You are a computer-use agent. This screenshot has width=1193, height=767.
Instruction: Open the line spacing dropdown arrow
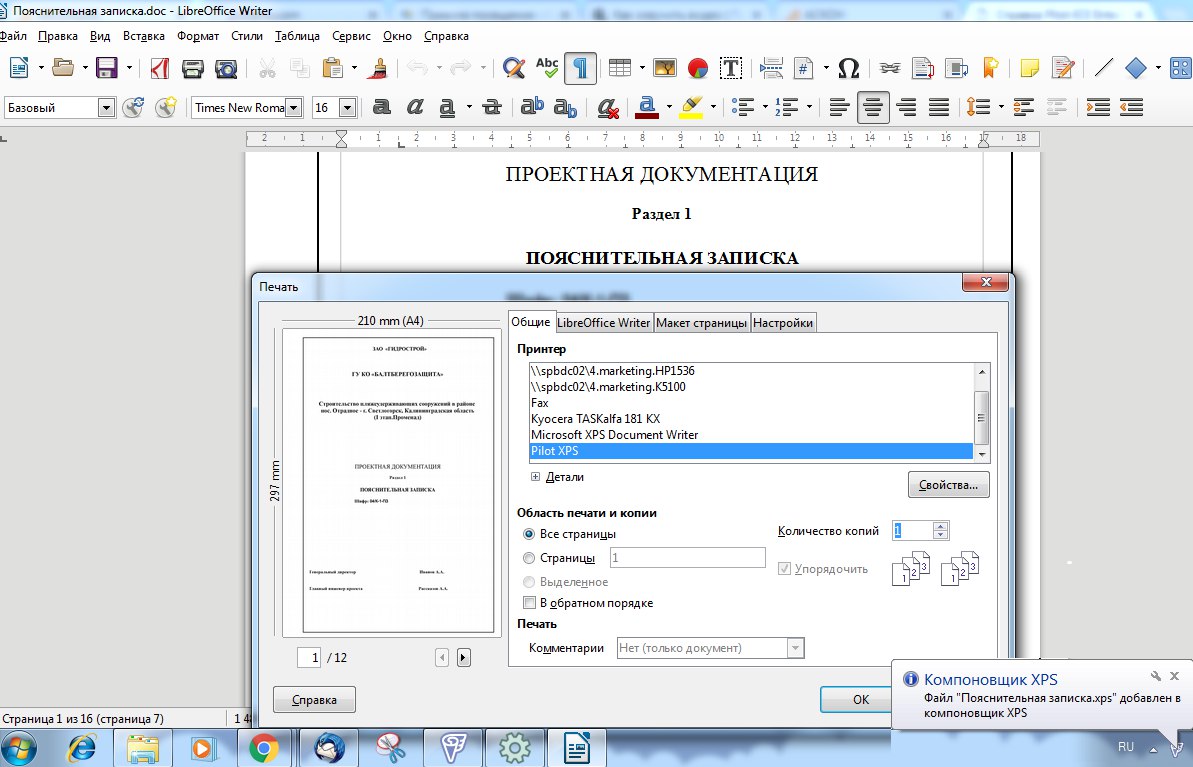[1001, 107]
